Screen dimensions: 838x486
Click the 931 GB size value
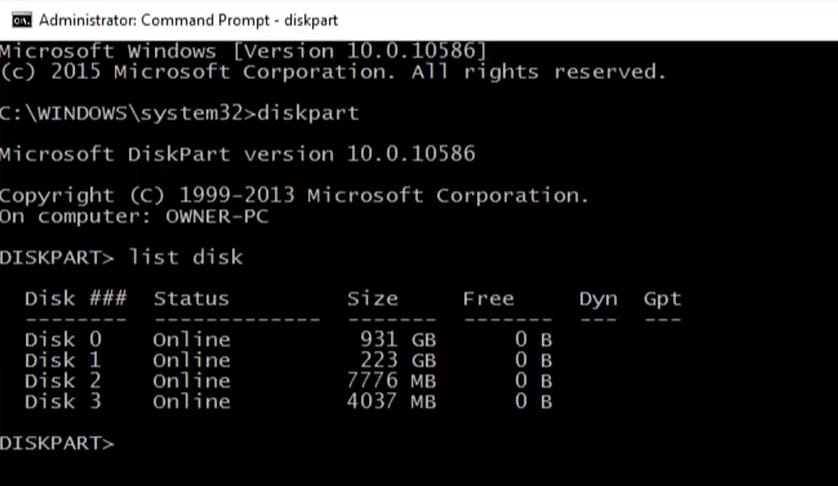click(x=399, y=339)
